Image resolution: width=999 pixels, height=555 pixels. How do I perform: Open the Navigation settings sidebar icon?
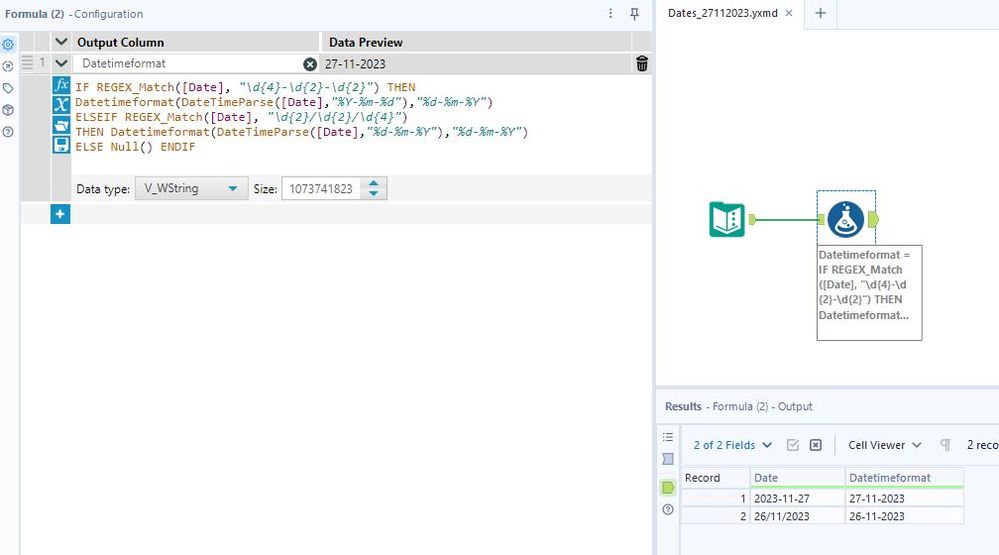[8, 66]
